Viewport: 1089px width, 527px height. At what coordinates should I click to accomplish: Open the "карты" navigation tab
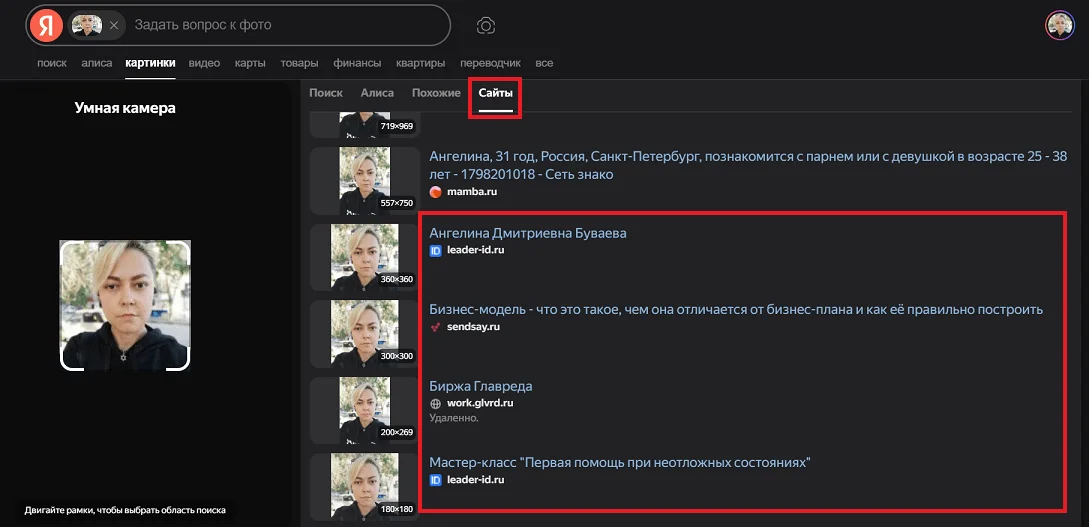(x=250, y=63)
